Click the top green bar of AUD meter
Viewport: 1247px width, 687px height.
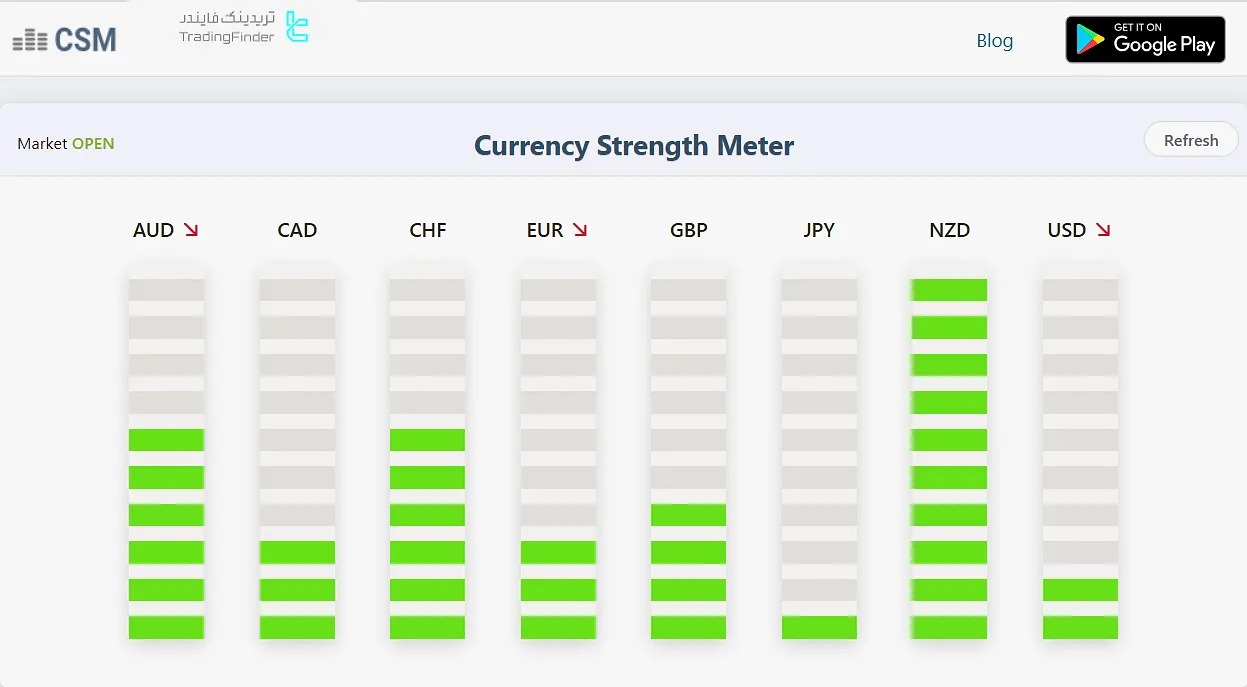point(166,440)
